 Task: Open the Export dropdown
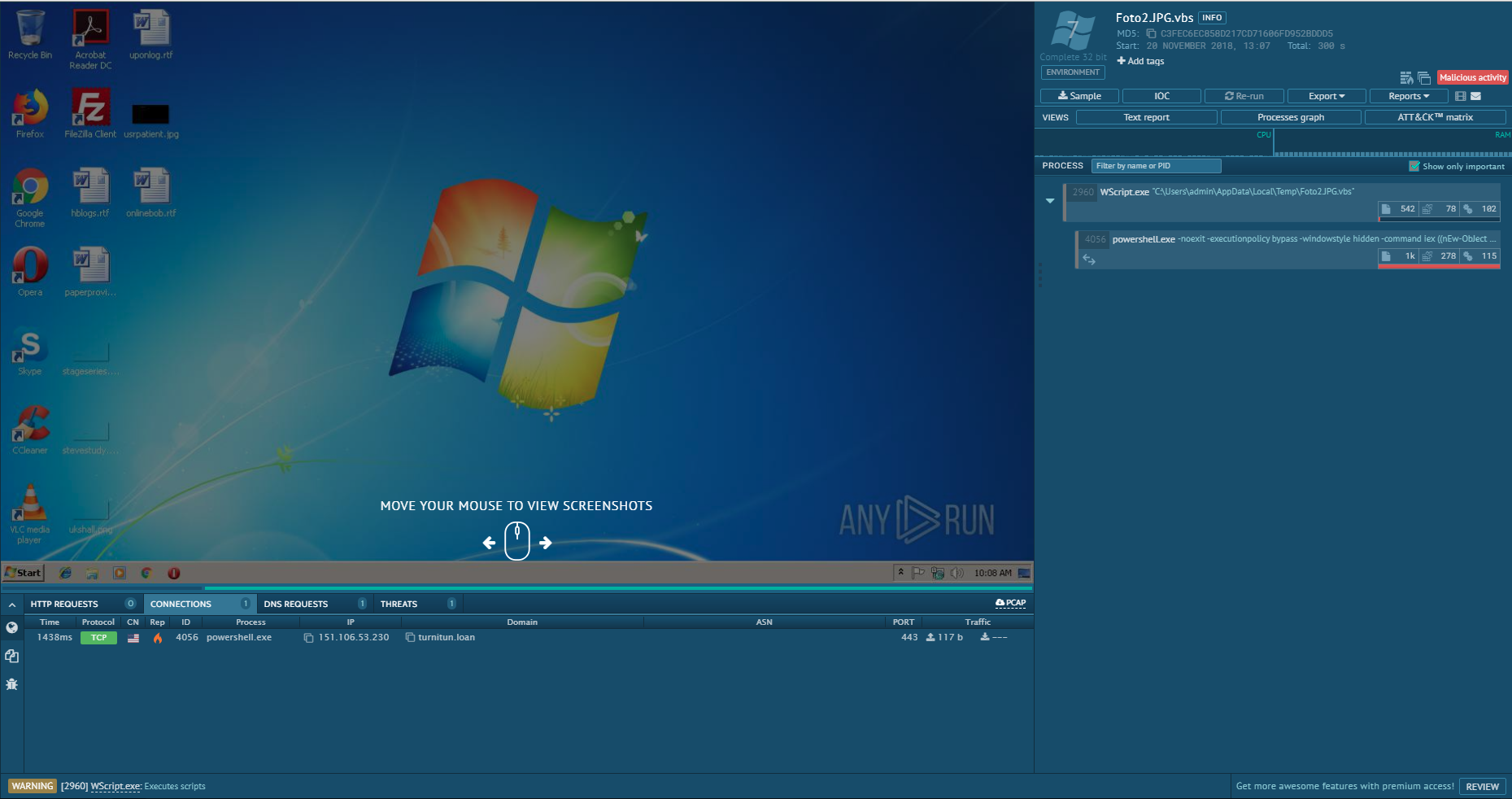pyautogui.click(x=1327, y=96)
